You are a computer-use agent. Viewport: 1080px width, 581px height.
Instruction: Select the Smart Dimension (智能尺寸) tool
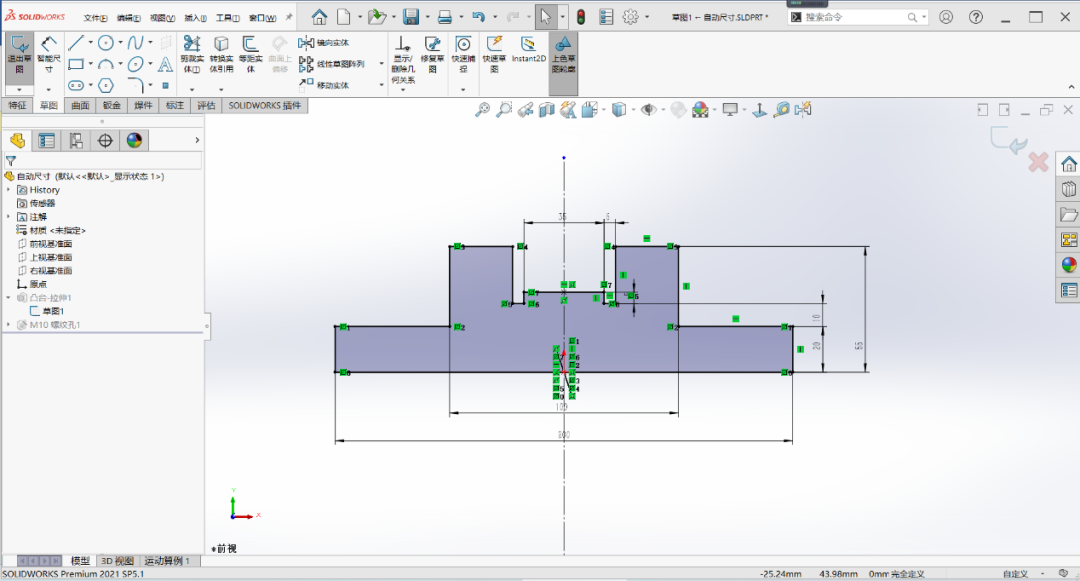click(x=48, y=54)
